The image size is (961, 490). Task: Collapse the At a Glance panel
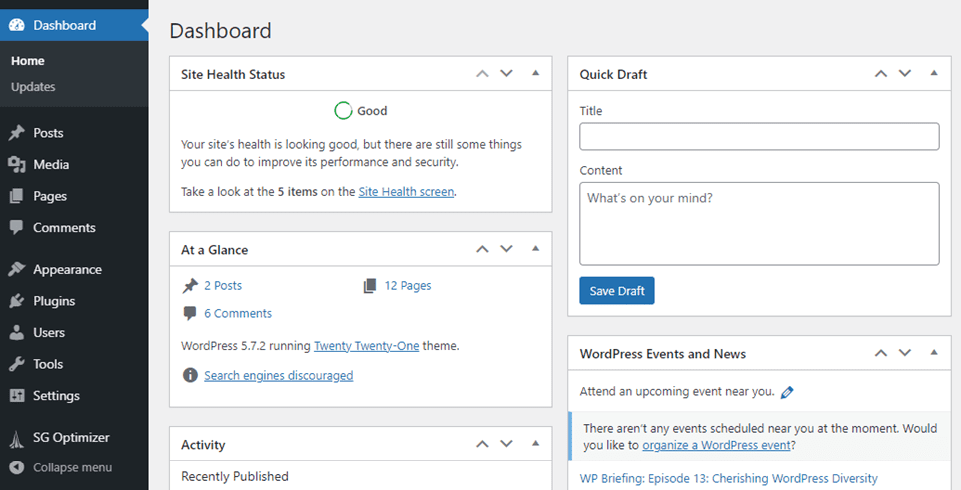click(x=536, y=249)
